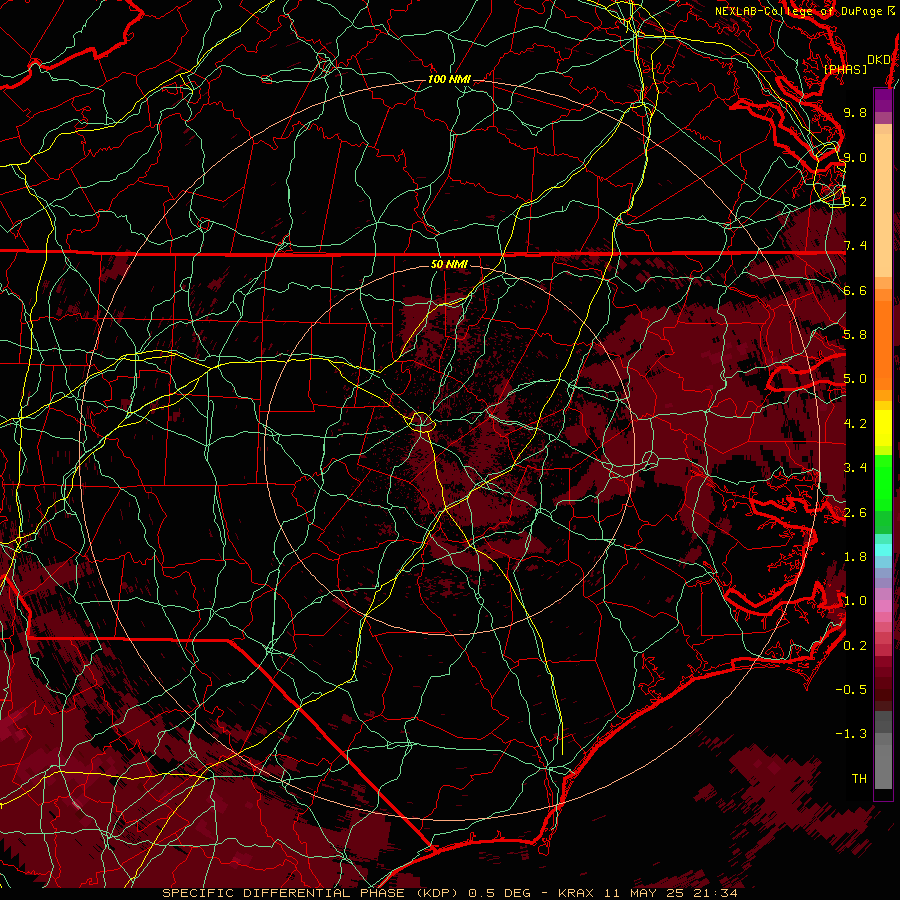Image resolution: width=900 pixels, height=900 pixels.
Task: Click the 50 NMI range ring label
Action: pyautogui.click(x=449, y=264)
